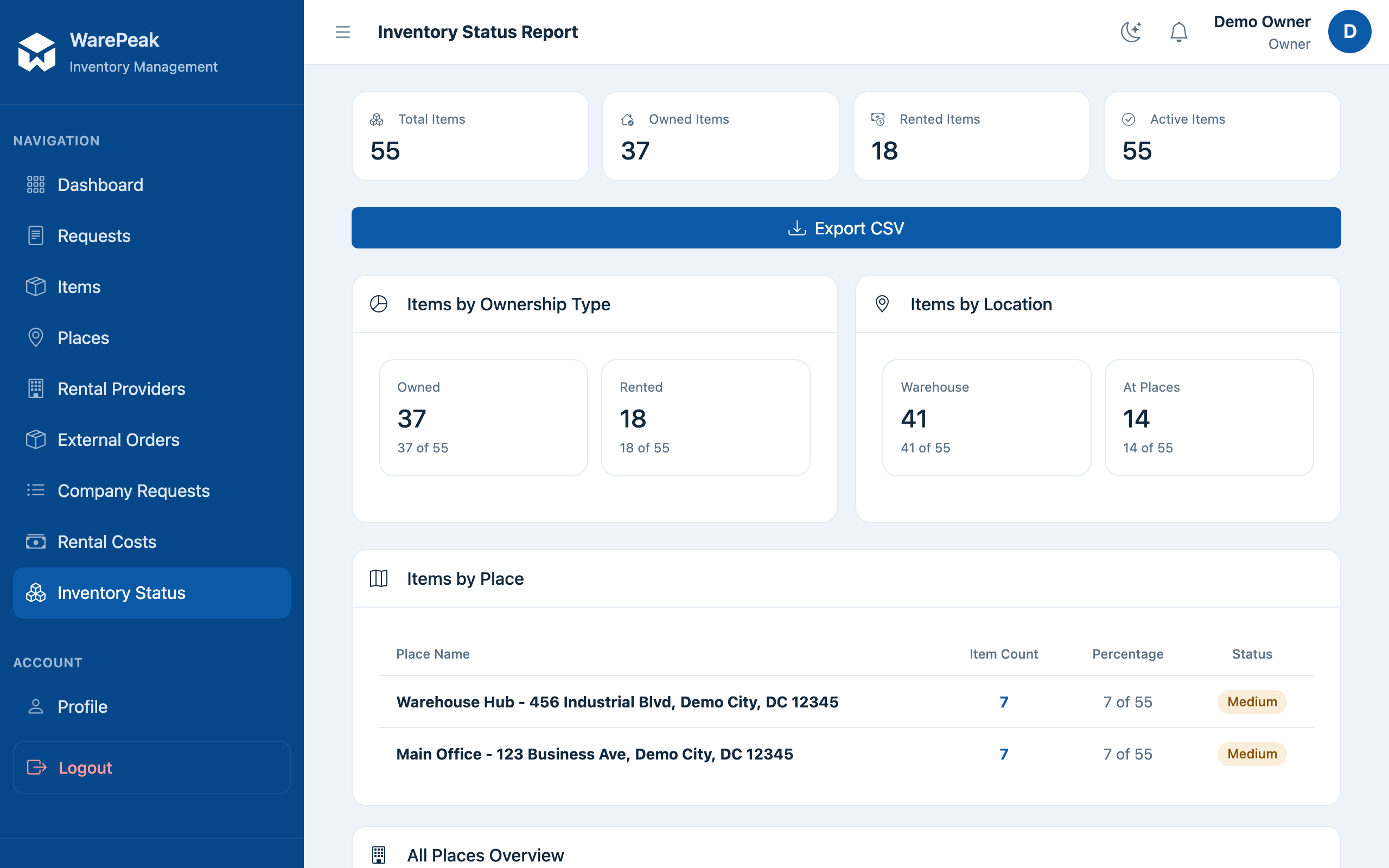Screen dimensions: 1389x868
Task: Click the map icon beside Items by Place
Action: (x=379, y=579)
